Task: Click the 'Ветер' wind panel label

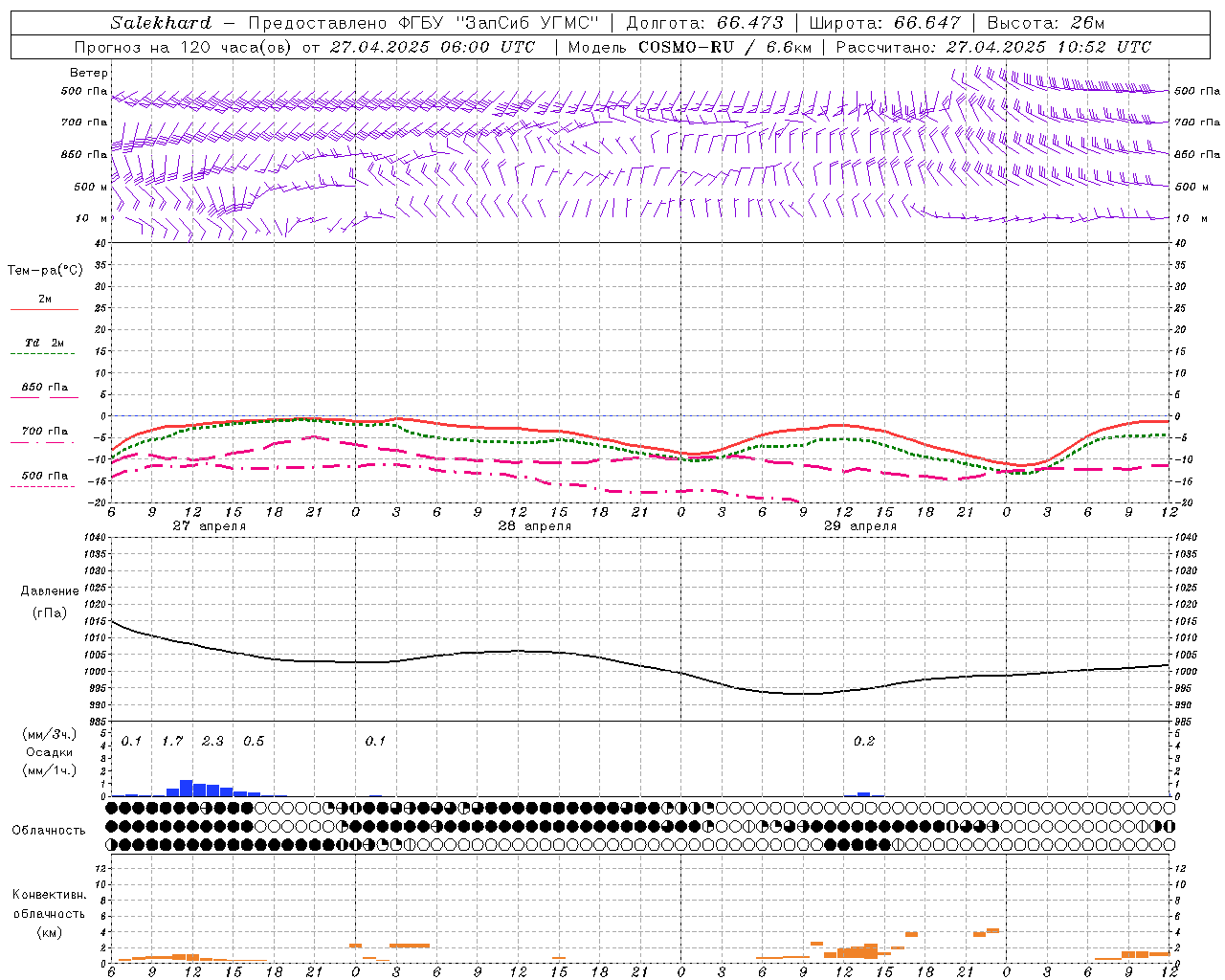Action: [89, 73]
